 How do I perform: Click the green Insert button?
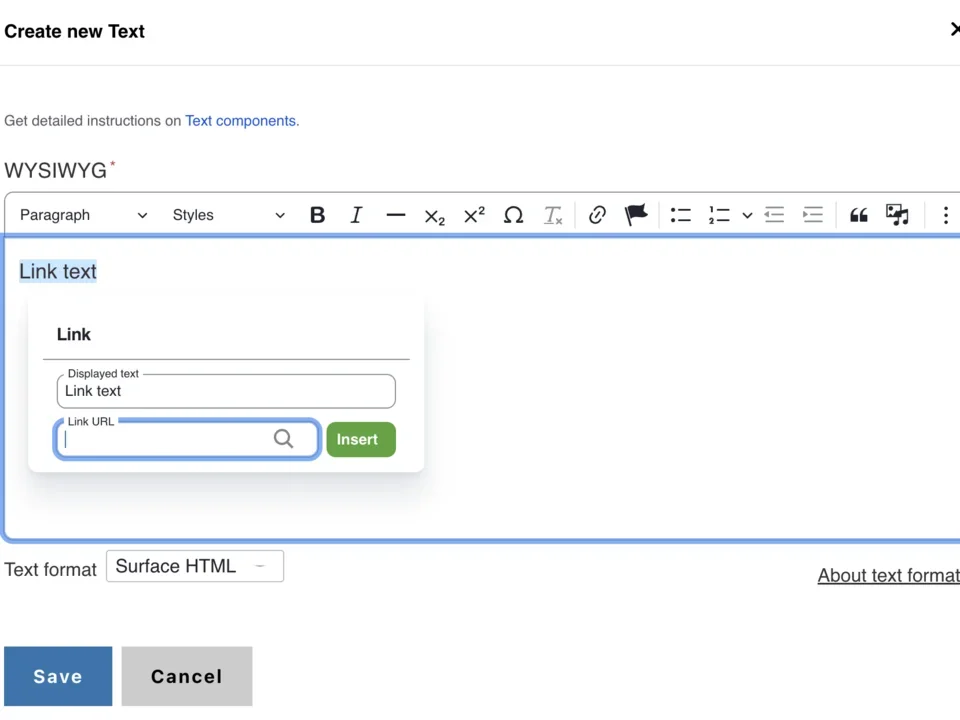click(360, 439)
